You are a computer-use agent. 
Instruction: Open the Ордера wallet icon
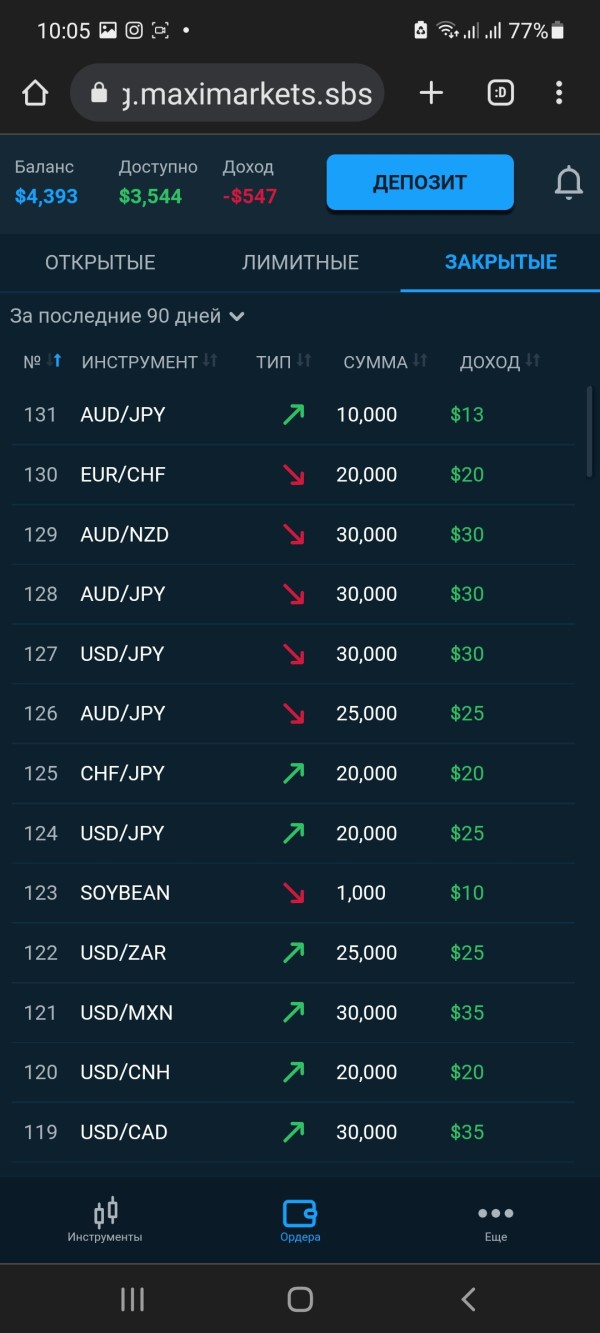pyautogui.click(x=300, y=1212)
